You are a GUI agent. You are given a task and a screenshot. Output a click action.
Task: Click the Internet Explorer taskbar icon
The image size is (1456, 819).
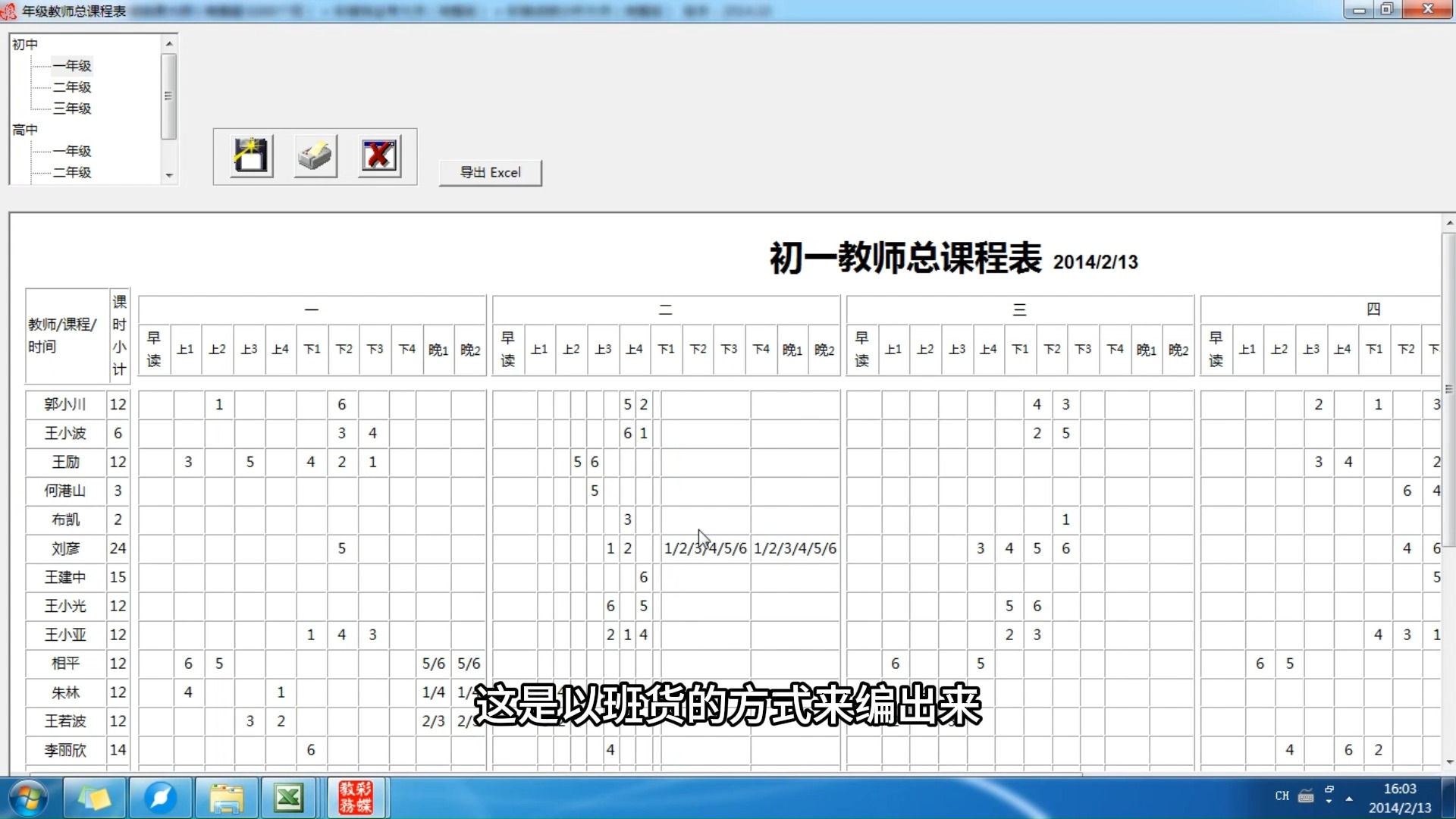tap(161, 796)
